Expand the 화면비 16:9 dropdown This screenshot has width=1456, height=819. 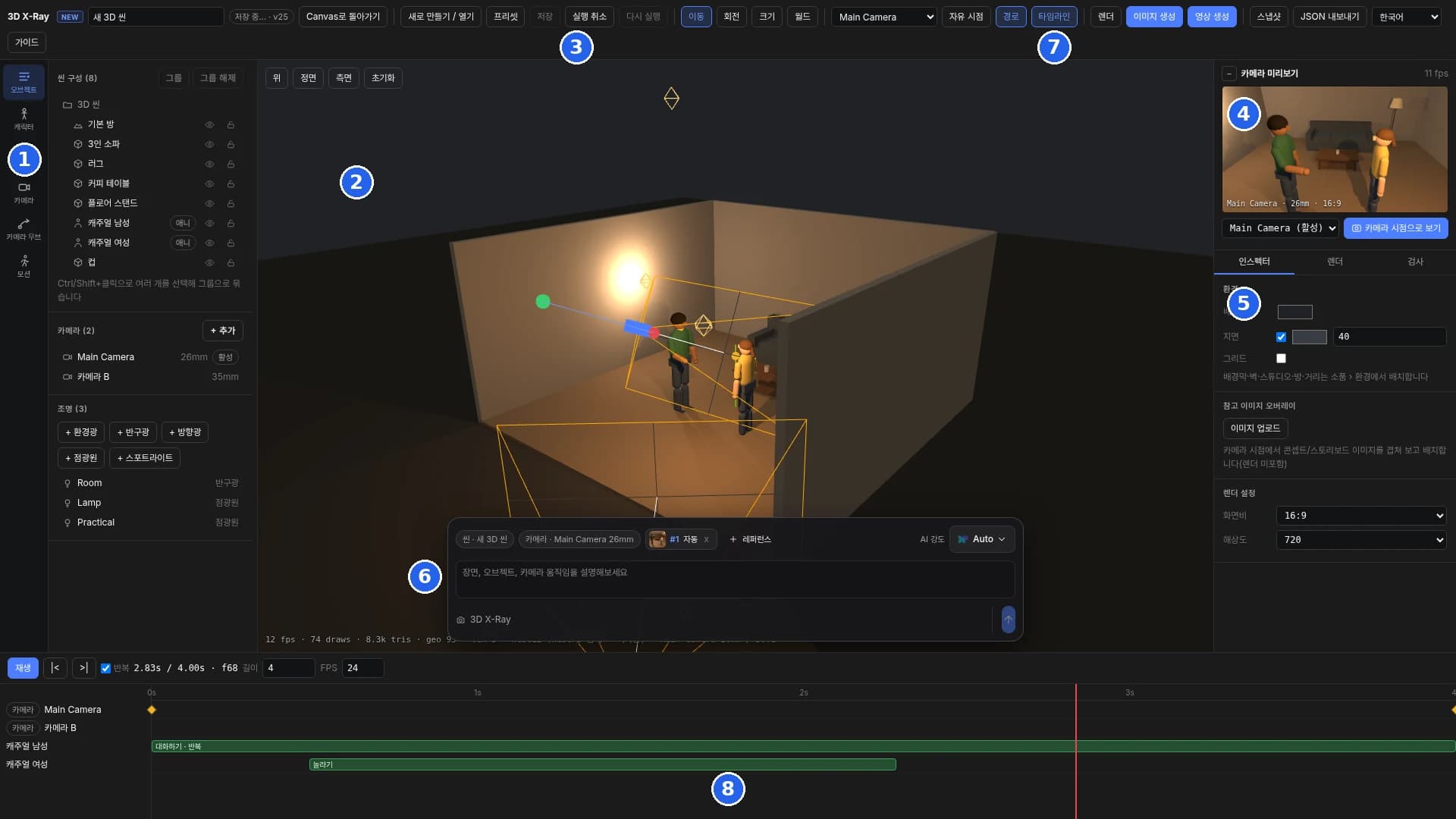coord(1361,516)
